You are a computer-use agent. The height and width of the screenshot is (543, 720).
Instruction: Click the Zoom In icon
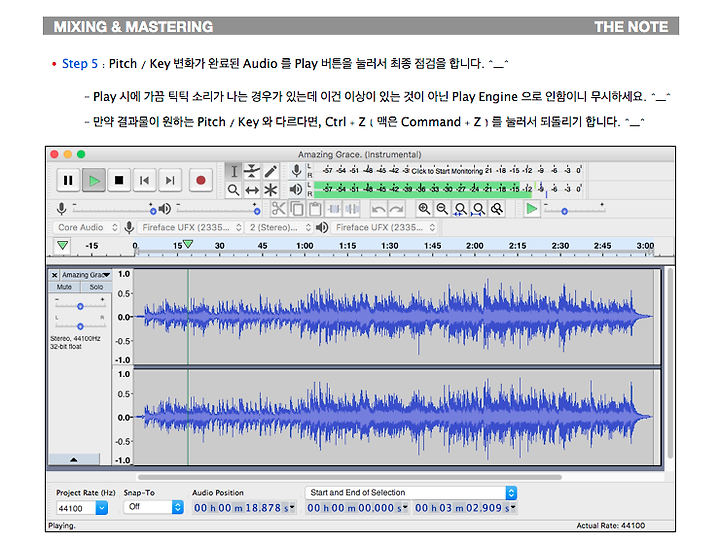click(424, 209)
